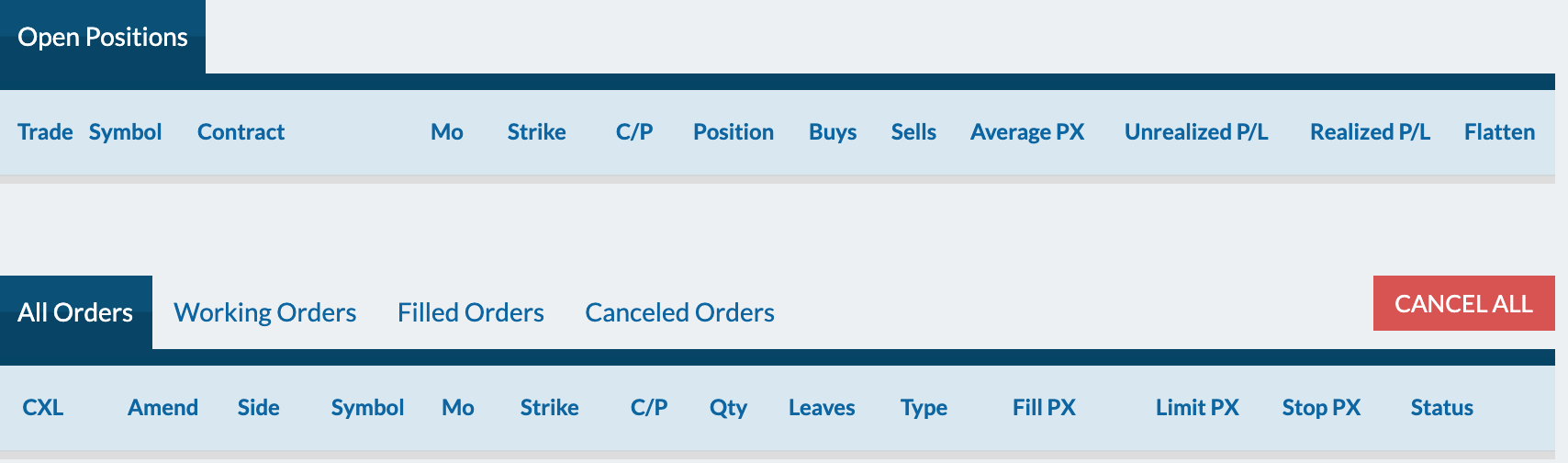Sort orders by the Status column
The width and height of the screenshot is (1568, 463).
(1441, 408)
